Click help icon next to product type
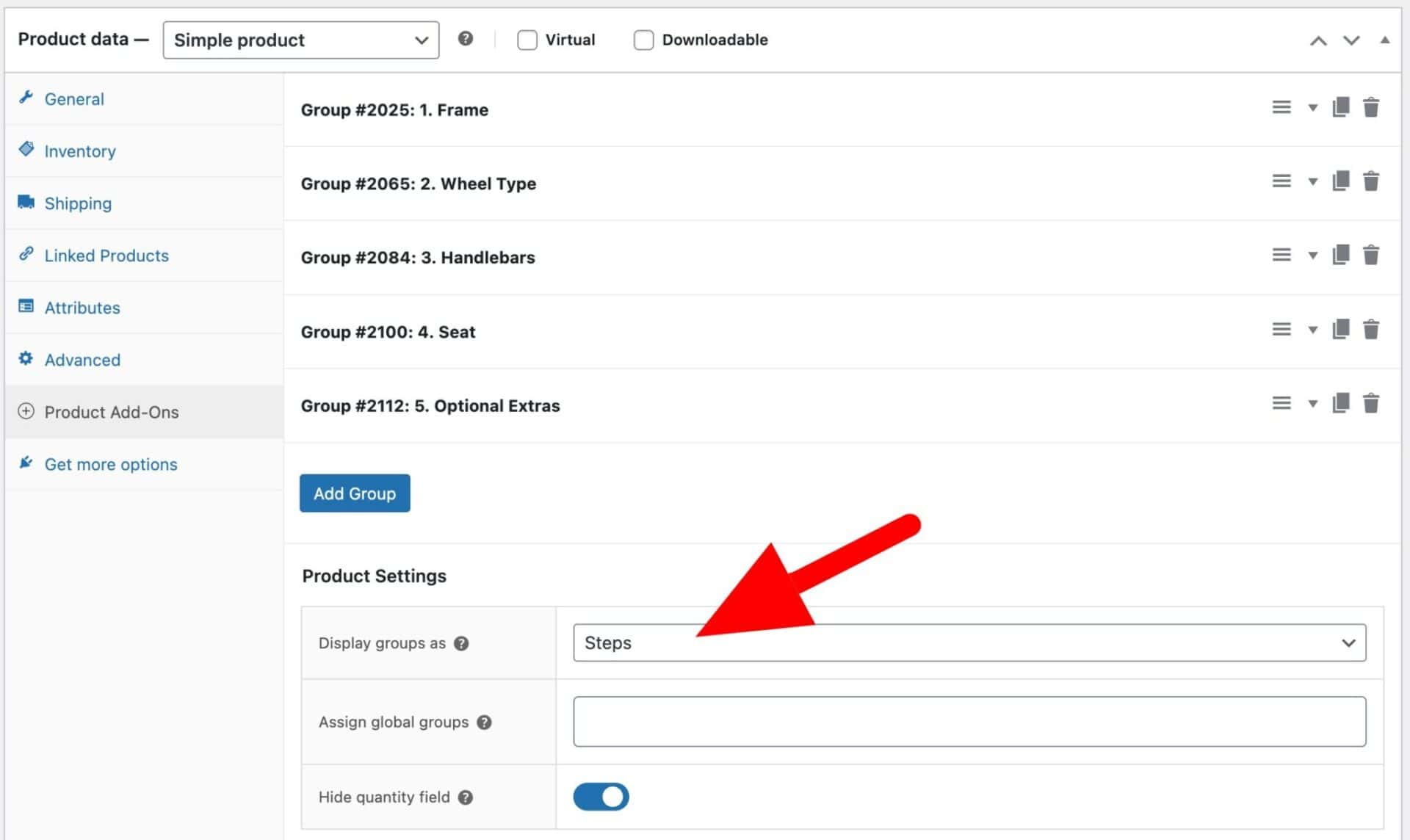The image size is (1410, 840). coord(465,39)
